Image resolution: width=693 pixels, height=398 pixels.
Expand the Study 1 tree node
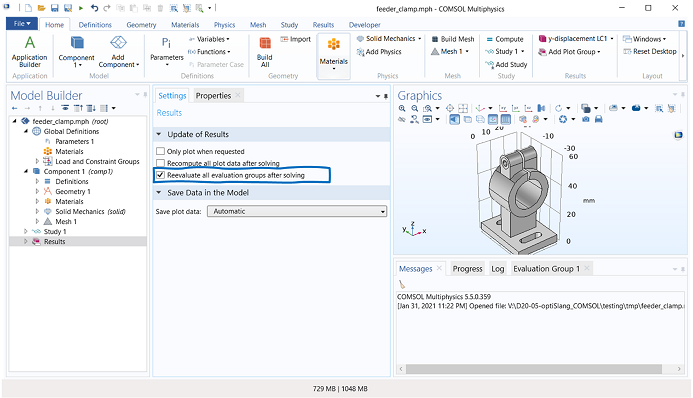pos(26,231)
